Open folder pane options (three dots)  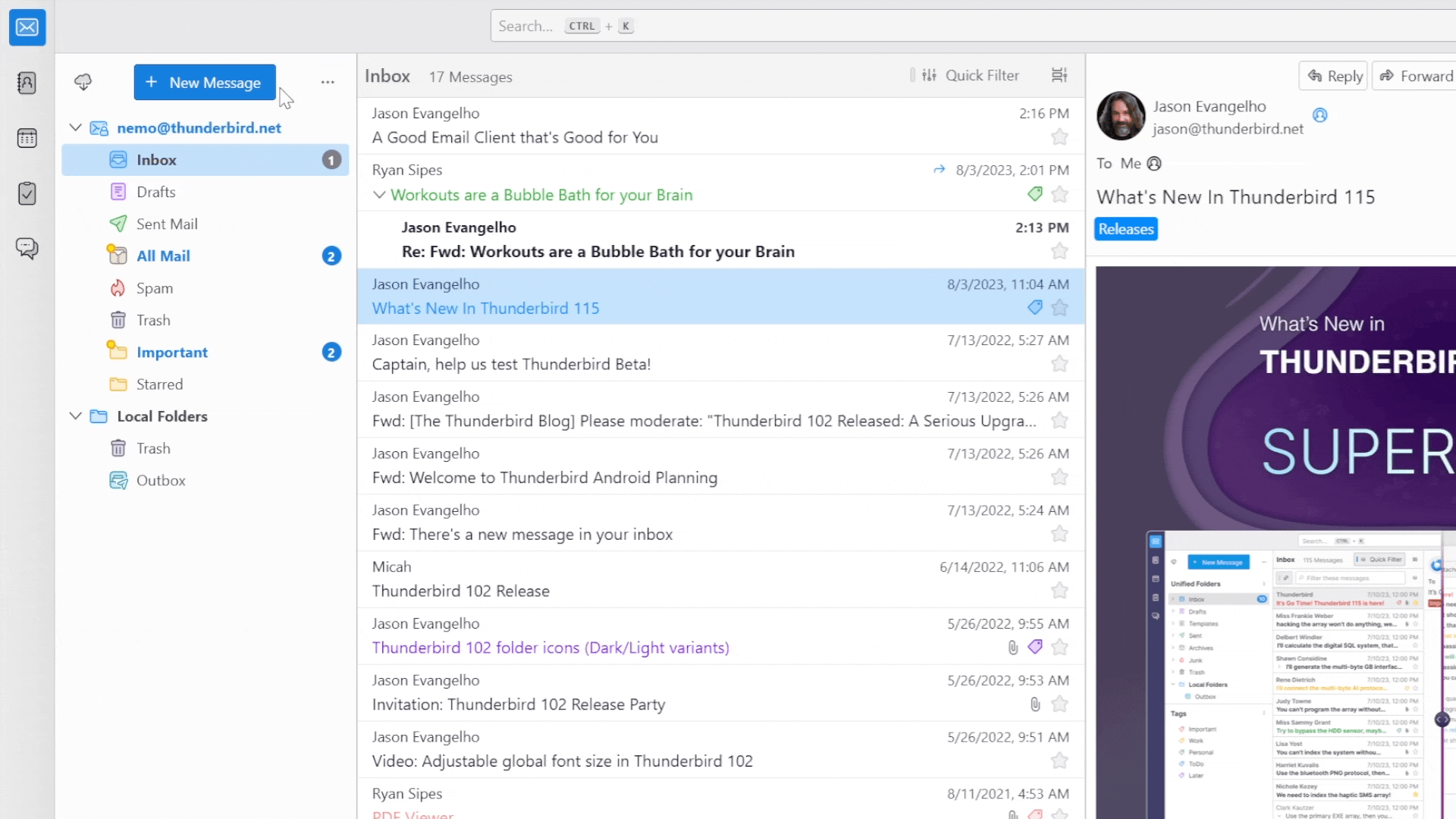click(328, 82)
